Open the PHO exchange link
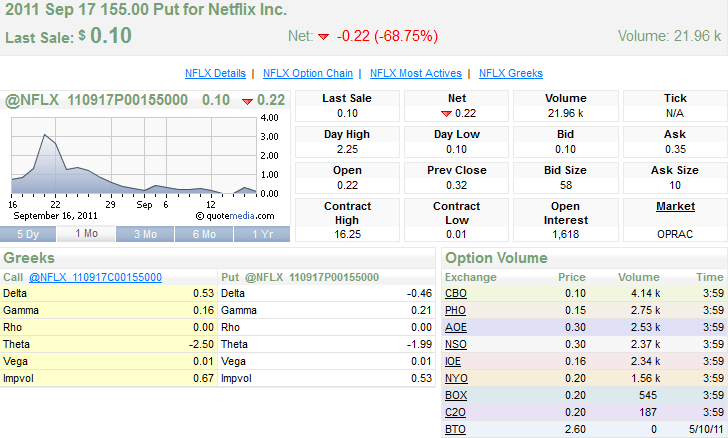 (x=455, y=310)
